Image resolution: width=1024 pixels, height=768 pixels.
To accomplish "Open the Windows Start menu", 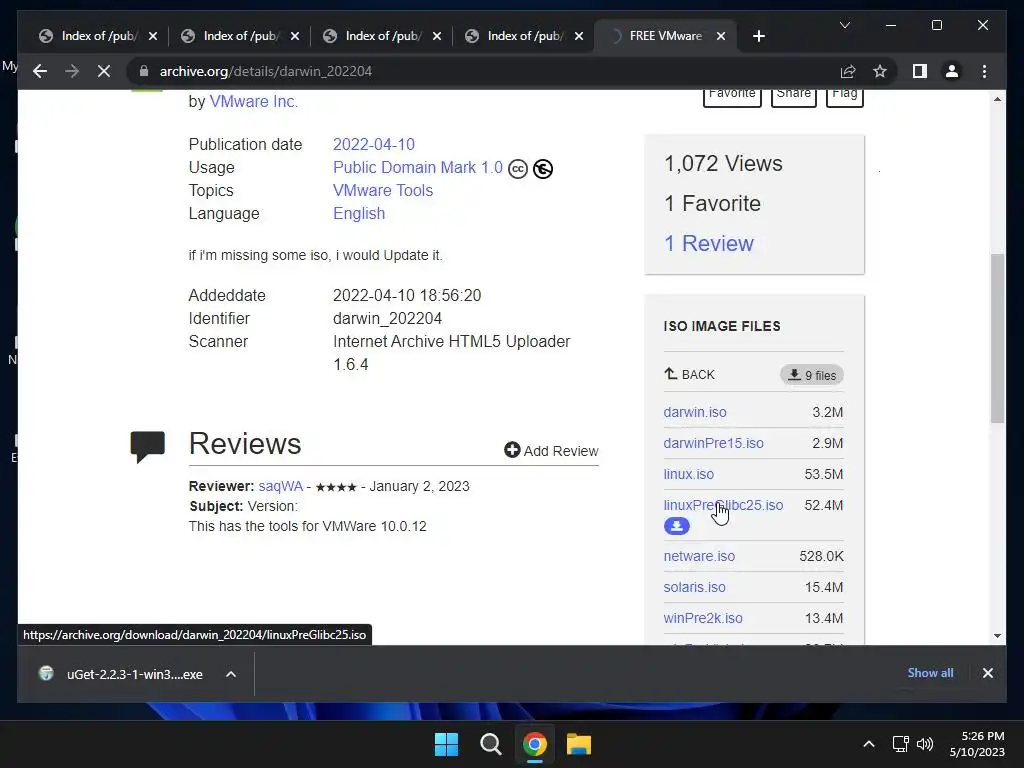I will tap(447, 744).
